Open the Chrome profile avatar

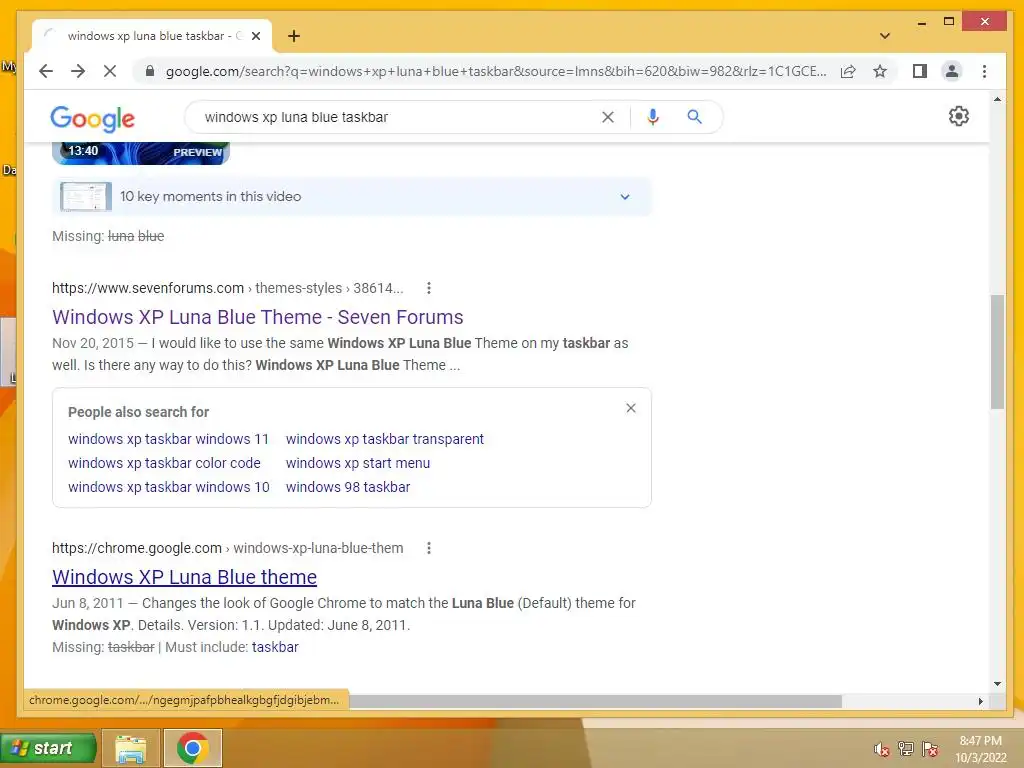point(952,71)
